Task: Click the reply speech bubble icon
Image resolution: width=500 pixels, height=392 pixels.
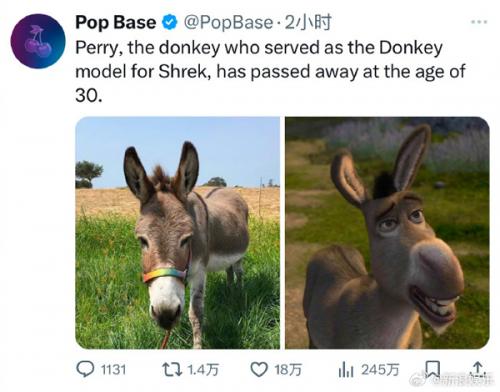Action: click(x=85, y=369)
